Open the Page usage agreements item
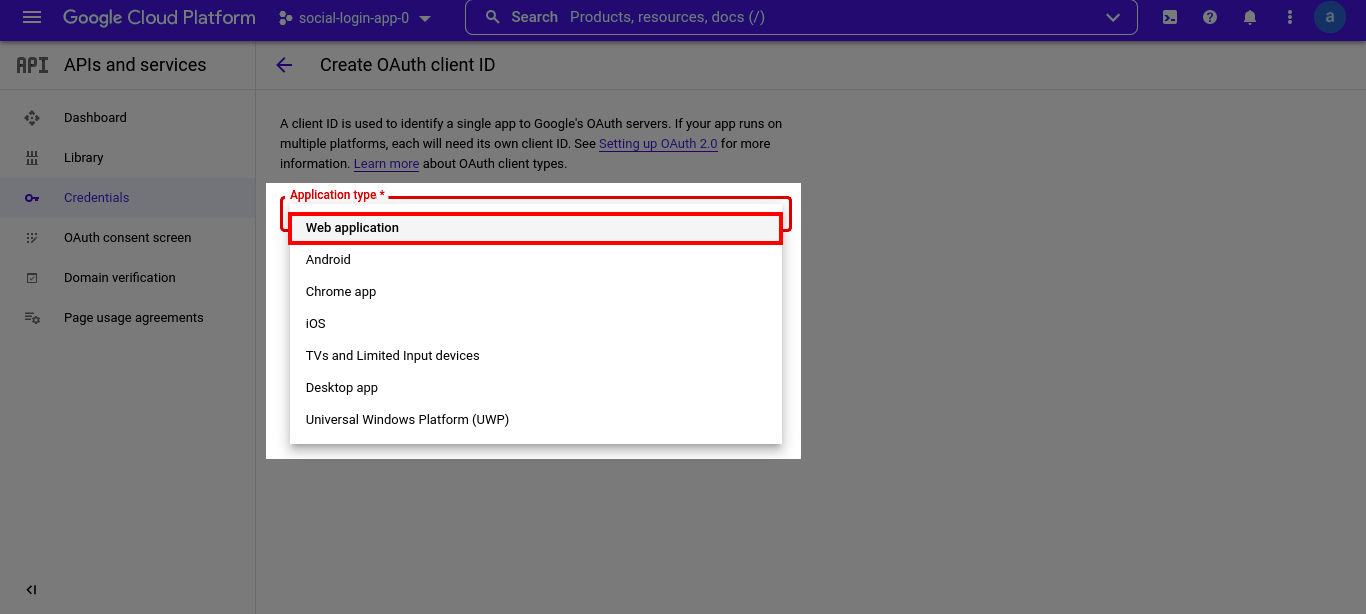The height and width of the screenshot is (614, 1366). coord(128,318)
